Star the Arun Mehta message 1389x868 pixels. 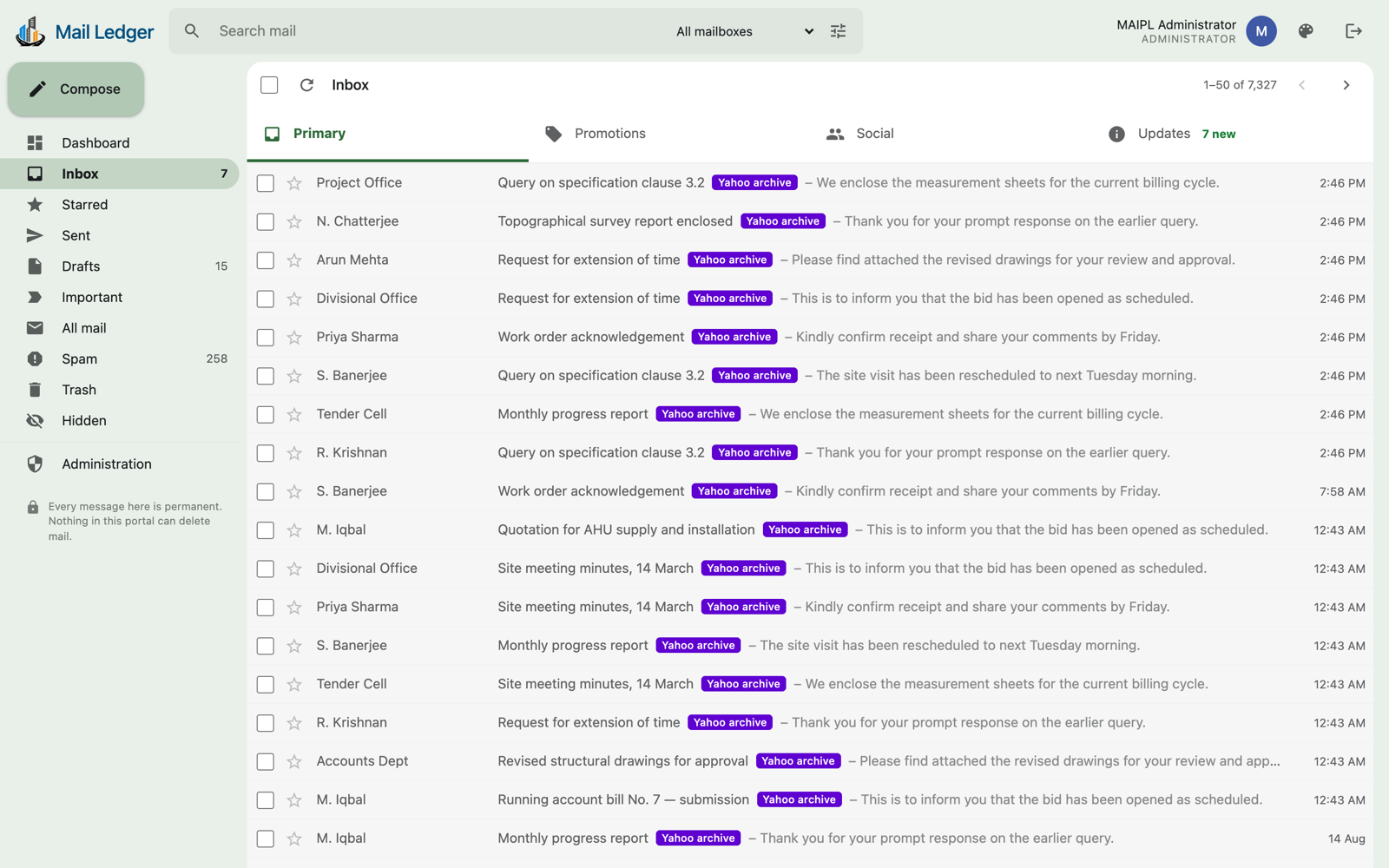[294, 260]
